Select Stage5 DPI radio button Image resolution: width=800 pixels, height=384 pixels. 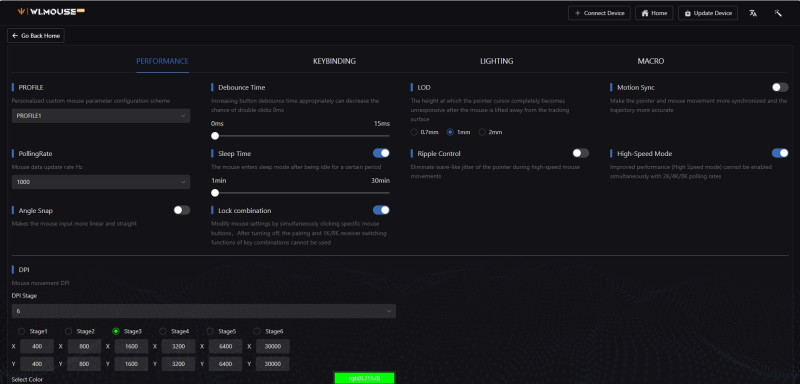[210, 331]
